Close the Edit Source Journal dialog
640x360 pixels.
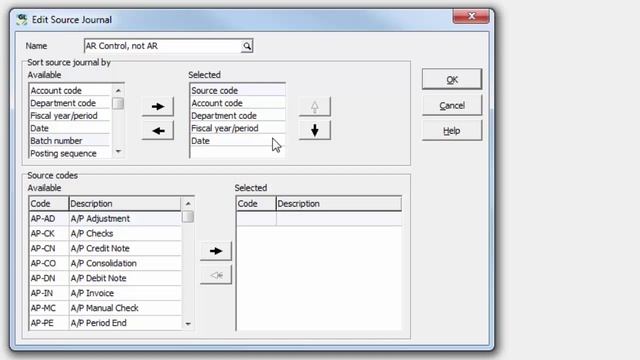(471, 16)
